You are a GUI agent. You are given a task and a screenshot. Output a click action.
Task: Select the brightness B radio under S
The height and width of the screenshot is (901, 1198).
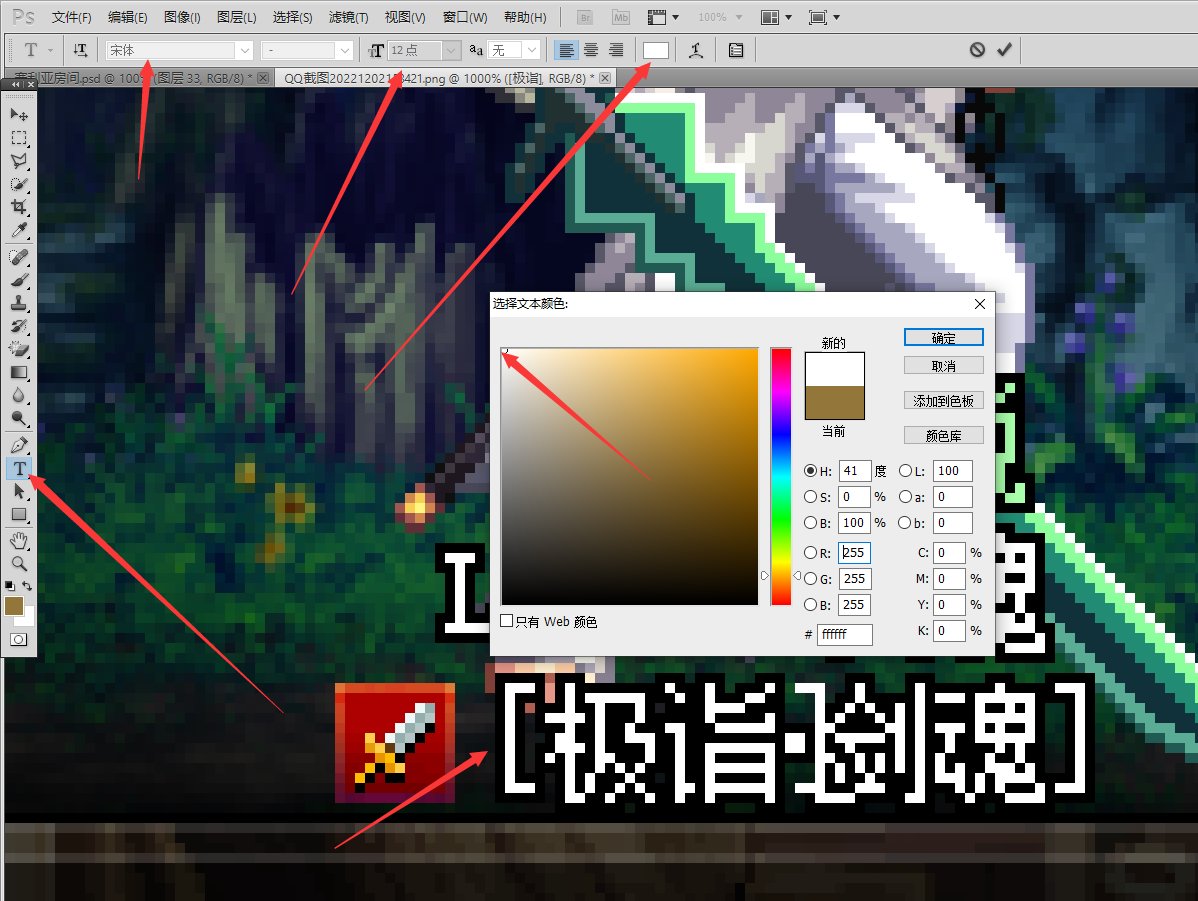coord(811,523)
